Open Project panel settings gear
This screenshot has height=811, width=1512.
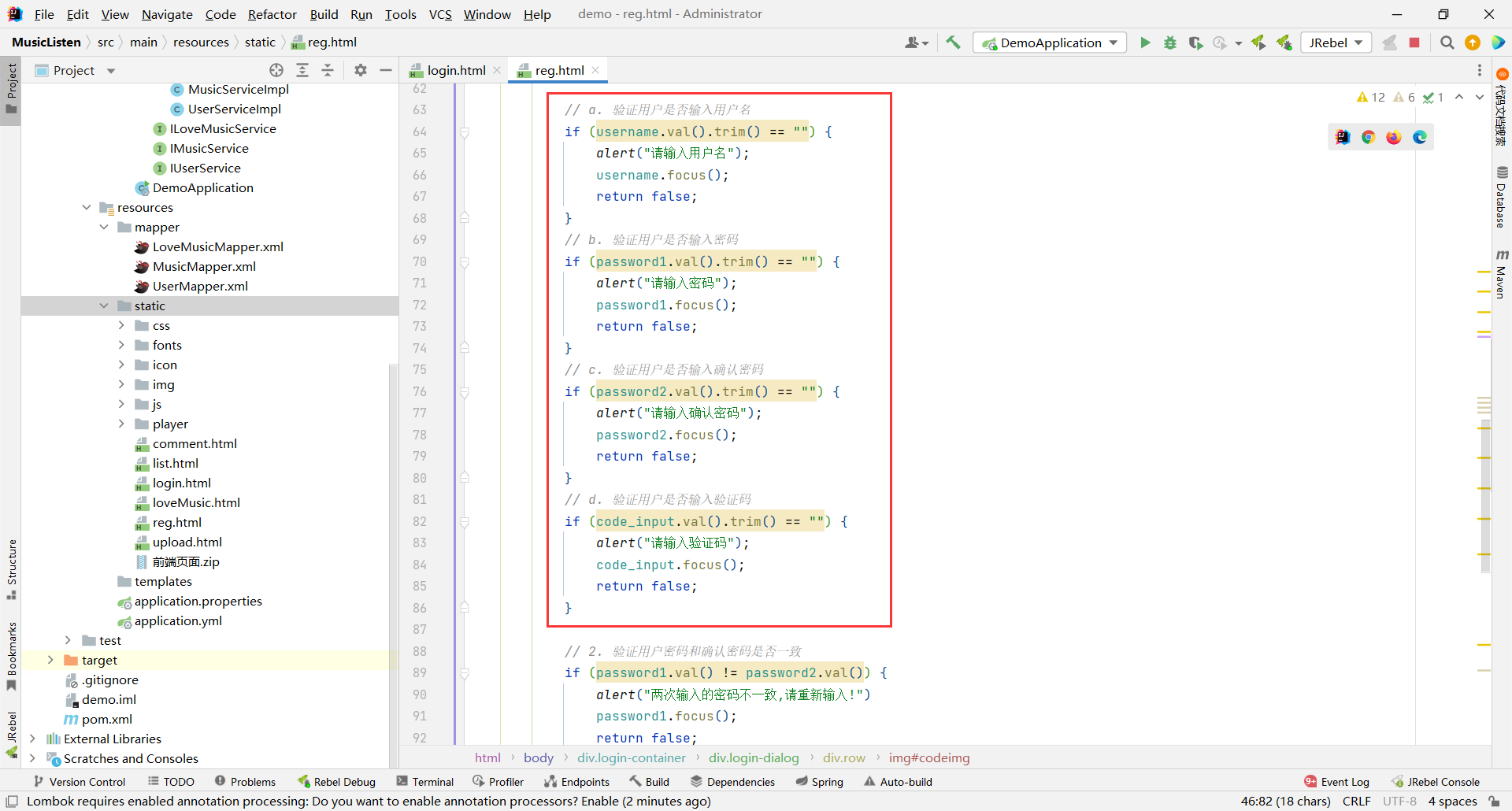[361, 70]
